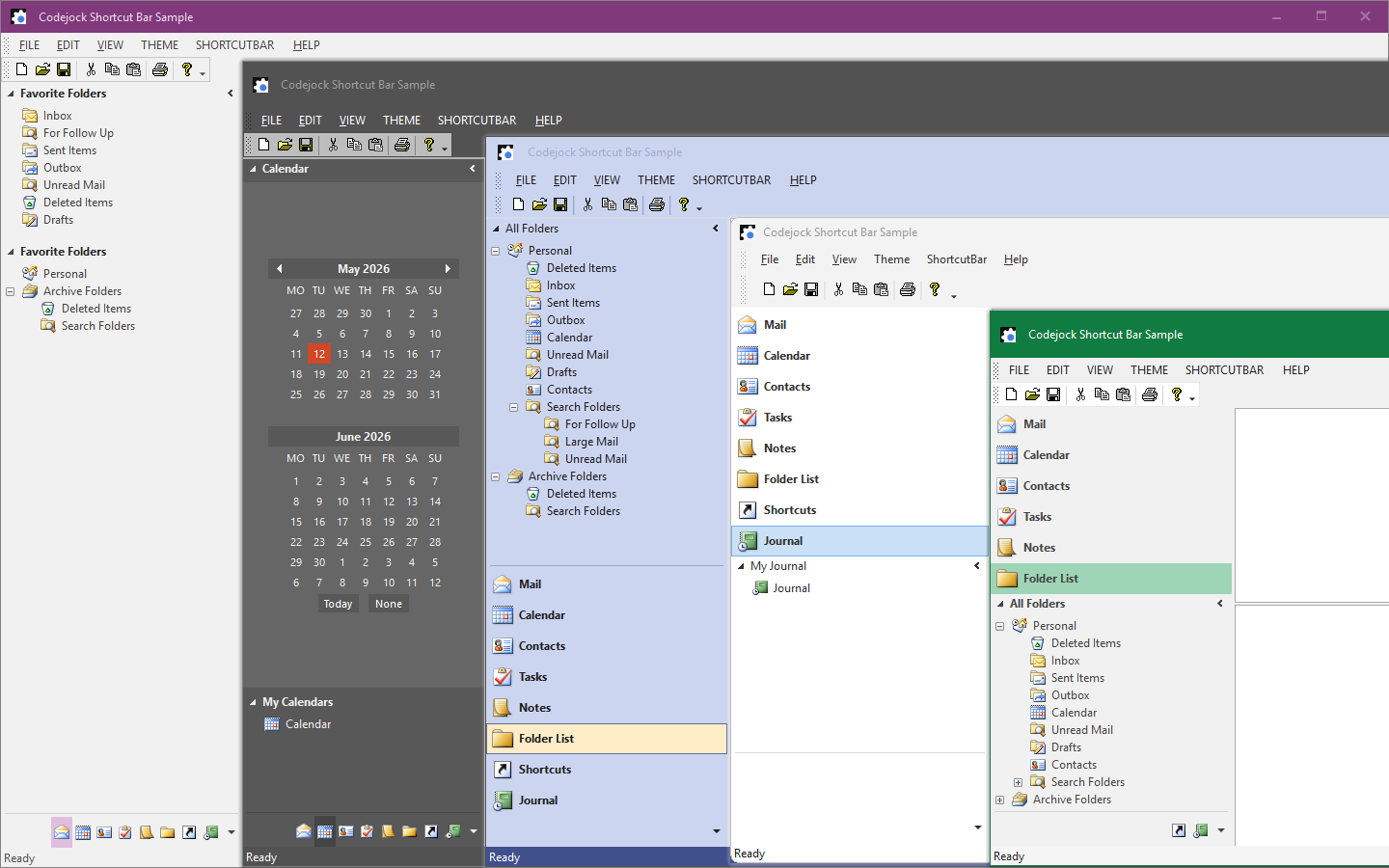Viewport: 1389px width, 868px height.
Task: Collapse My Calendars group in dark window
Action: click(x=254, y=702)
